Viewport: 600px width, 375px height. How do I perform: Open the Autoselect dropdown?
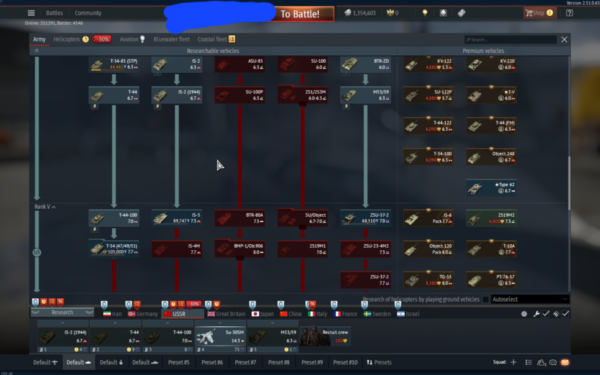point(530,299)
